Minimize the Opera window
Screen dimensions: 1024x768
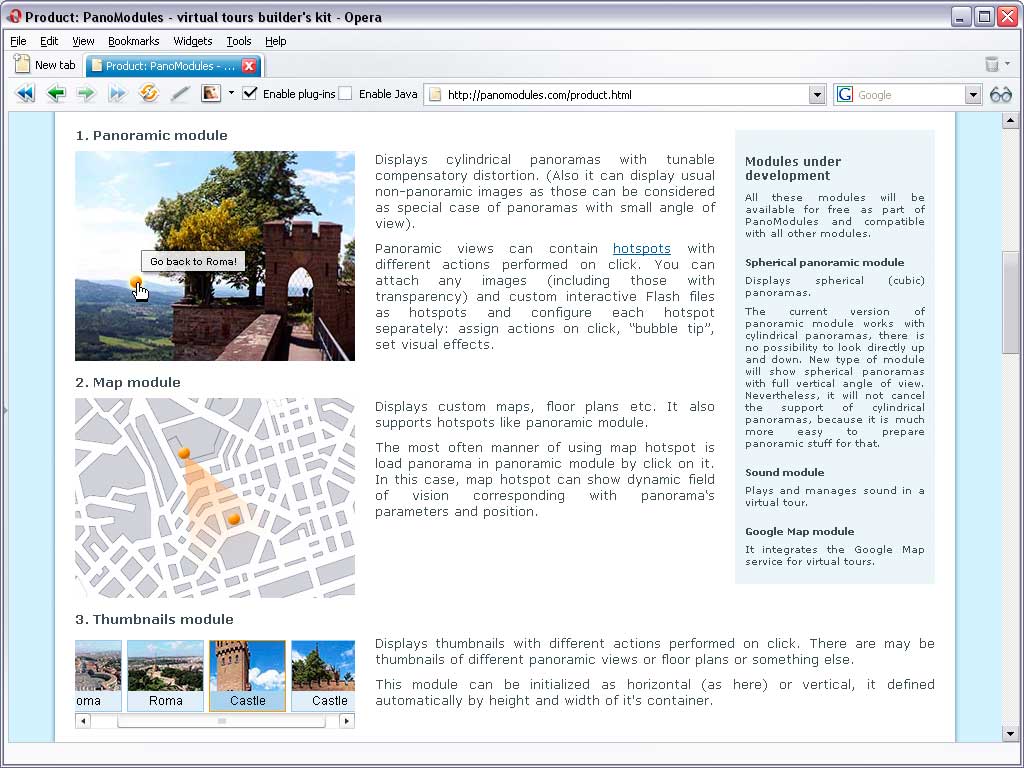click(960, 16)
